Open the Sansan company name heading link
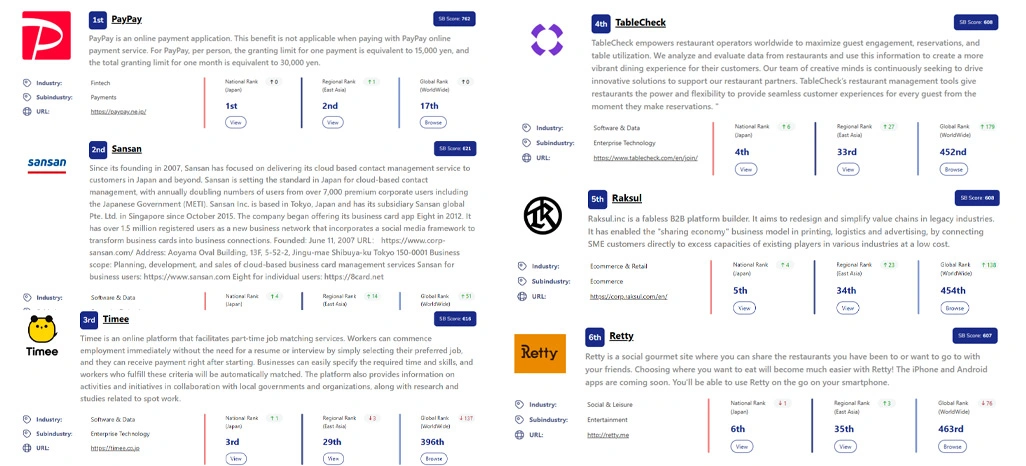This screenshot has height=466, width=1026. click(x=126, y=149)
